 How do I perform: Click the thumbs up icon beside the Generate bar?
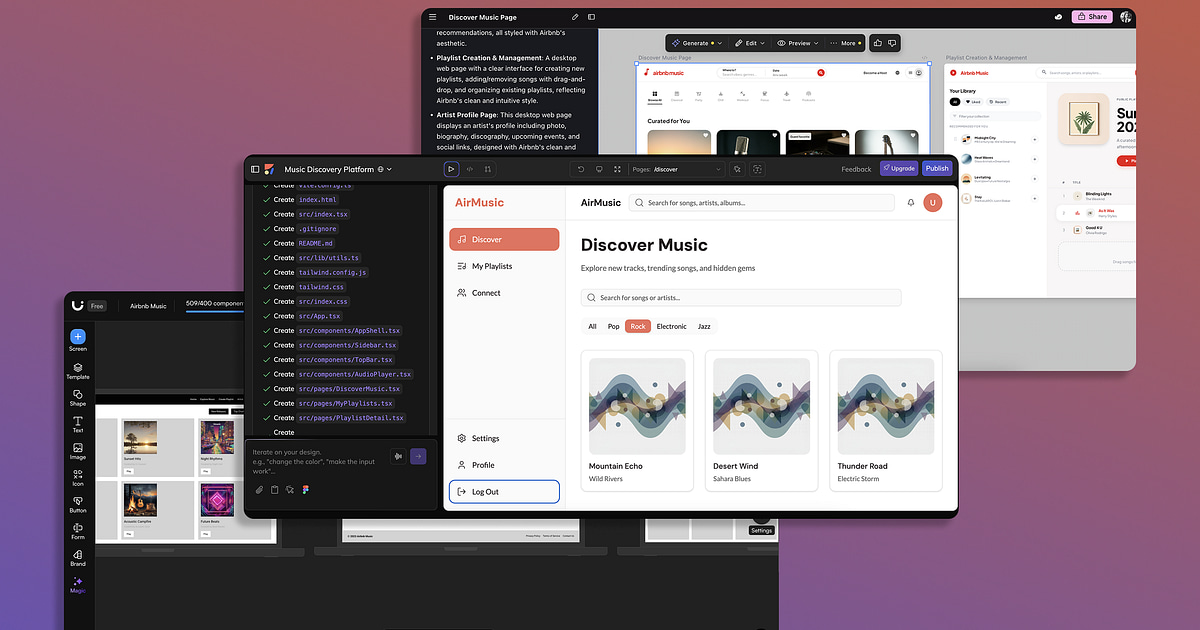(877, 43)
